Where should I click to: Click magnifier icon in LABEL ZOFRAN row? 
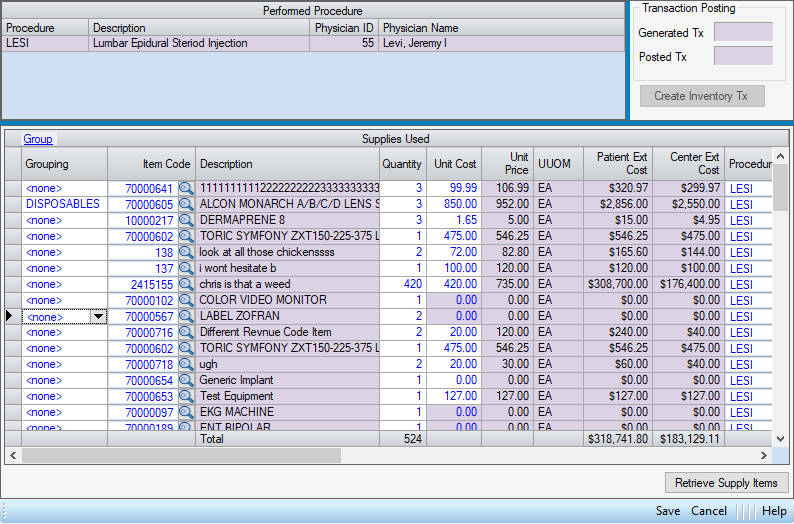(x=186, y=316)
